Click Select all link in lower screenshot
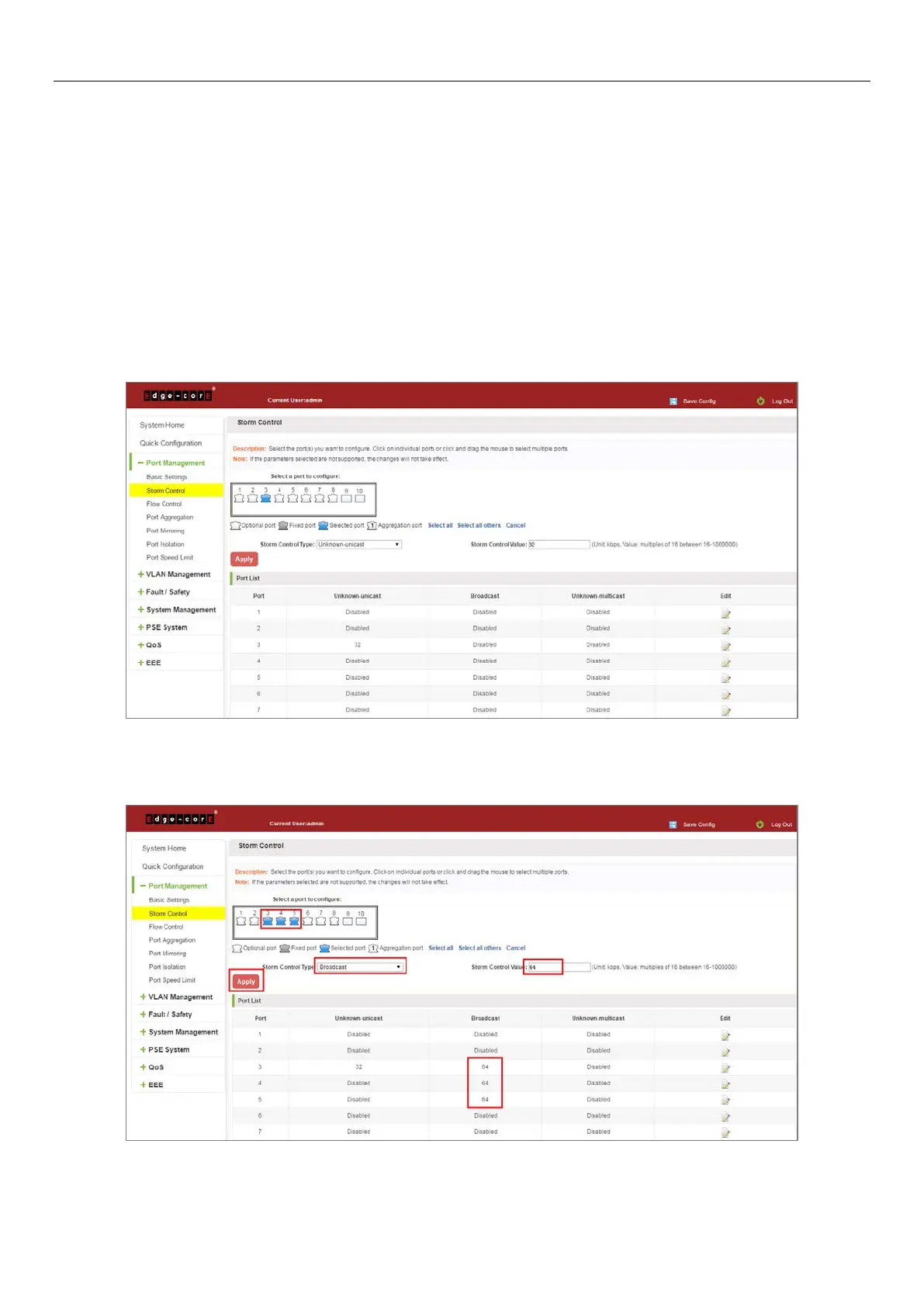Screen dimensions: 924x1307 point(441,948)
